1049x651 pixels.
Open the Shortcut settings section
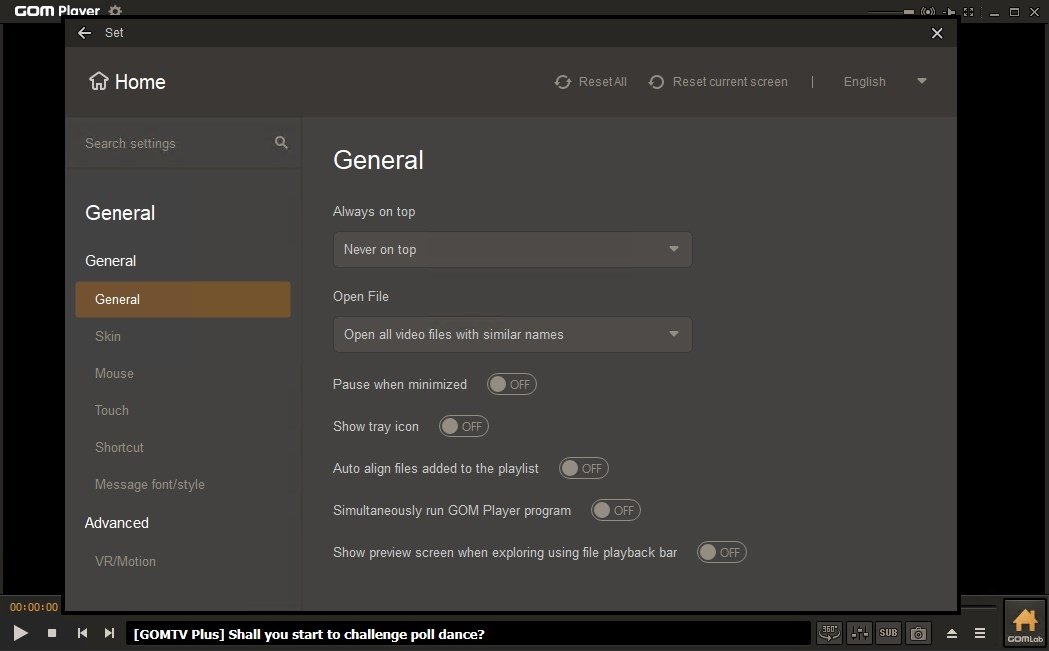point(119,447)
